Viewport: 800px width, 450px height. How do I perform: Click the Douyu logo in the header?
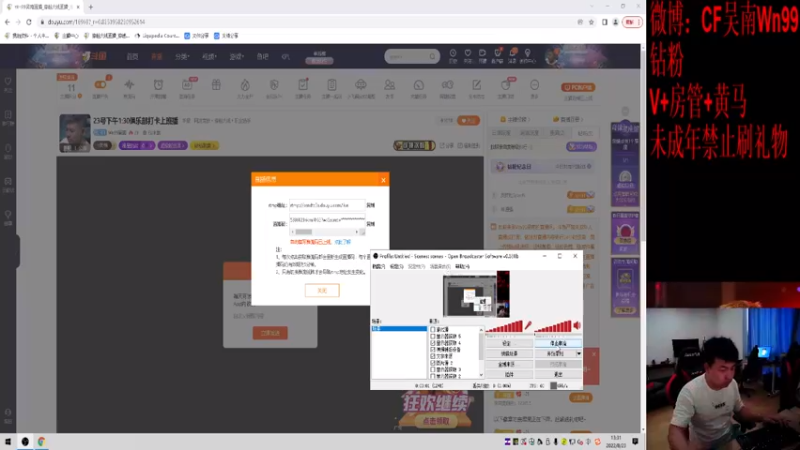tap(94, 56)
